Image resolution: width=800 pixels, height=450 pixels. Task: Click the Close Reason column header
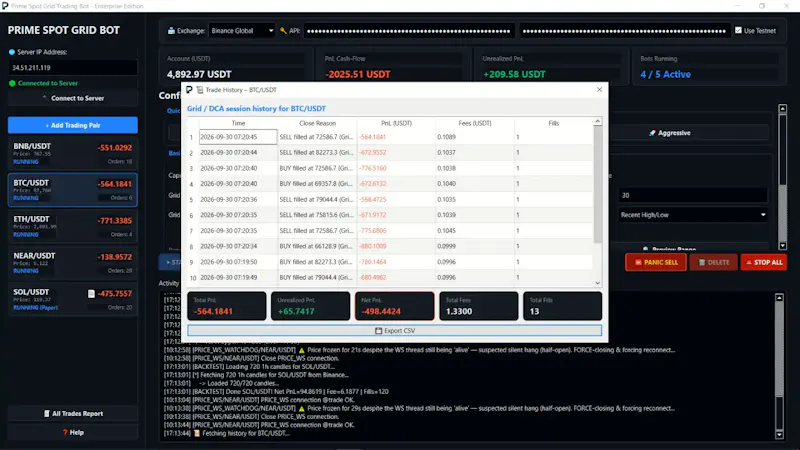(317, 123)
